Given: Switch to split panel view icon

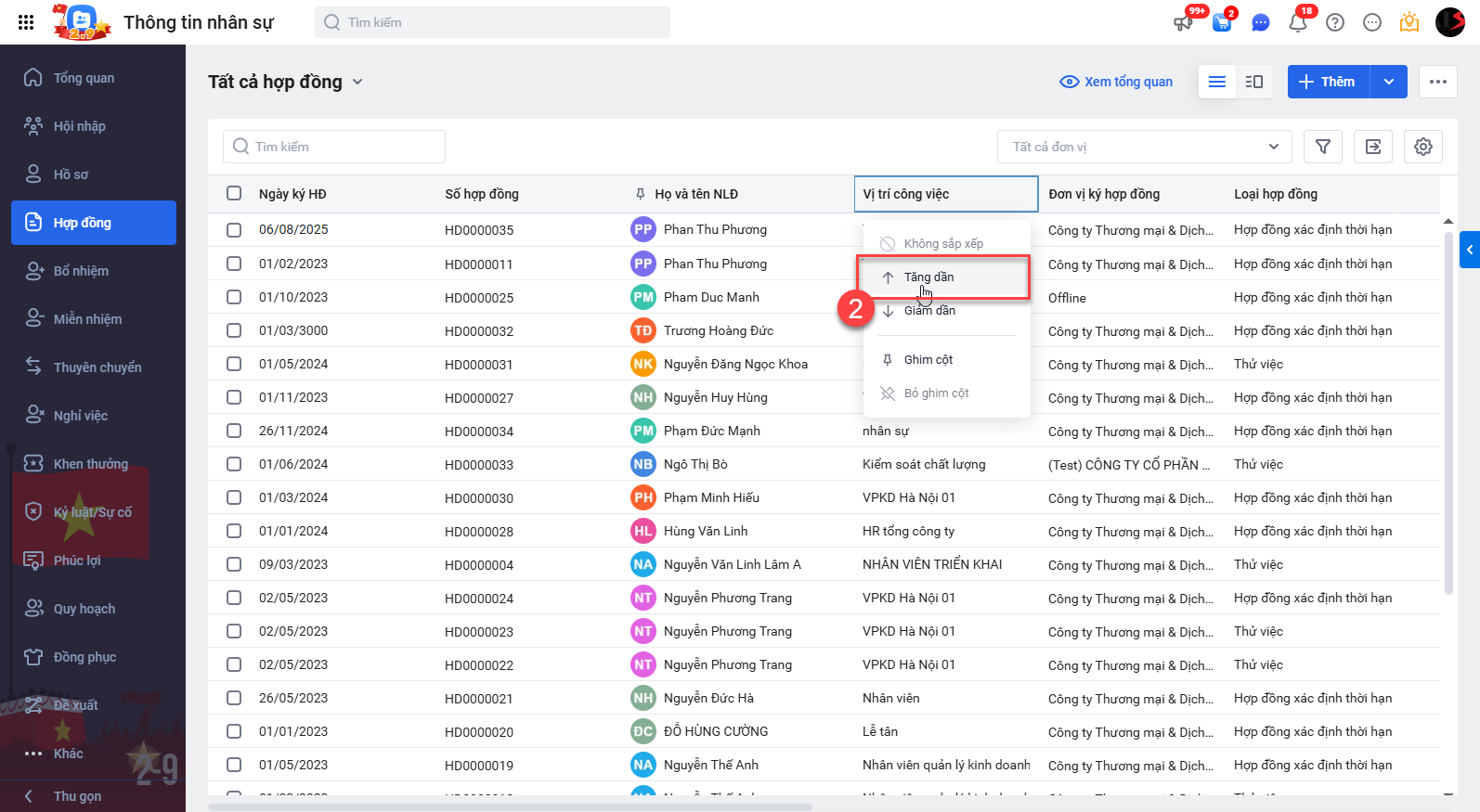Looking at the screenshot, I should click(1253, 82).
